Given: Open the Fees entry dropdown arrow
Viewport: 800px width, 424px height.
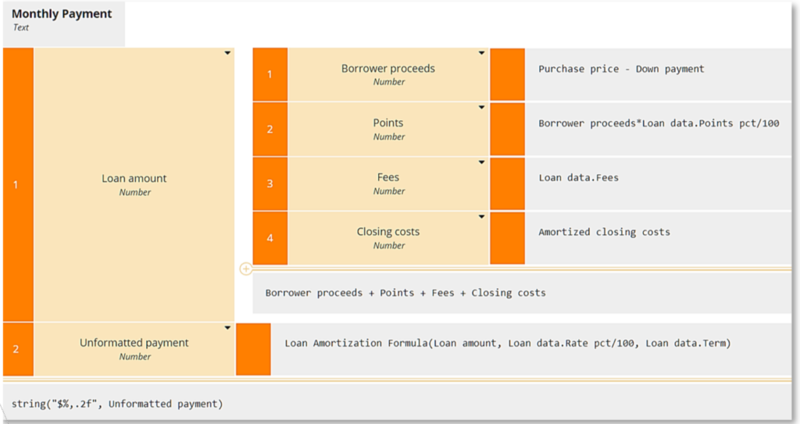Looking at the screenshot, I should [482, 161].
